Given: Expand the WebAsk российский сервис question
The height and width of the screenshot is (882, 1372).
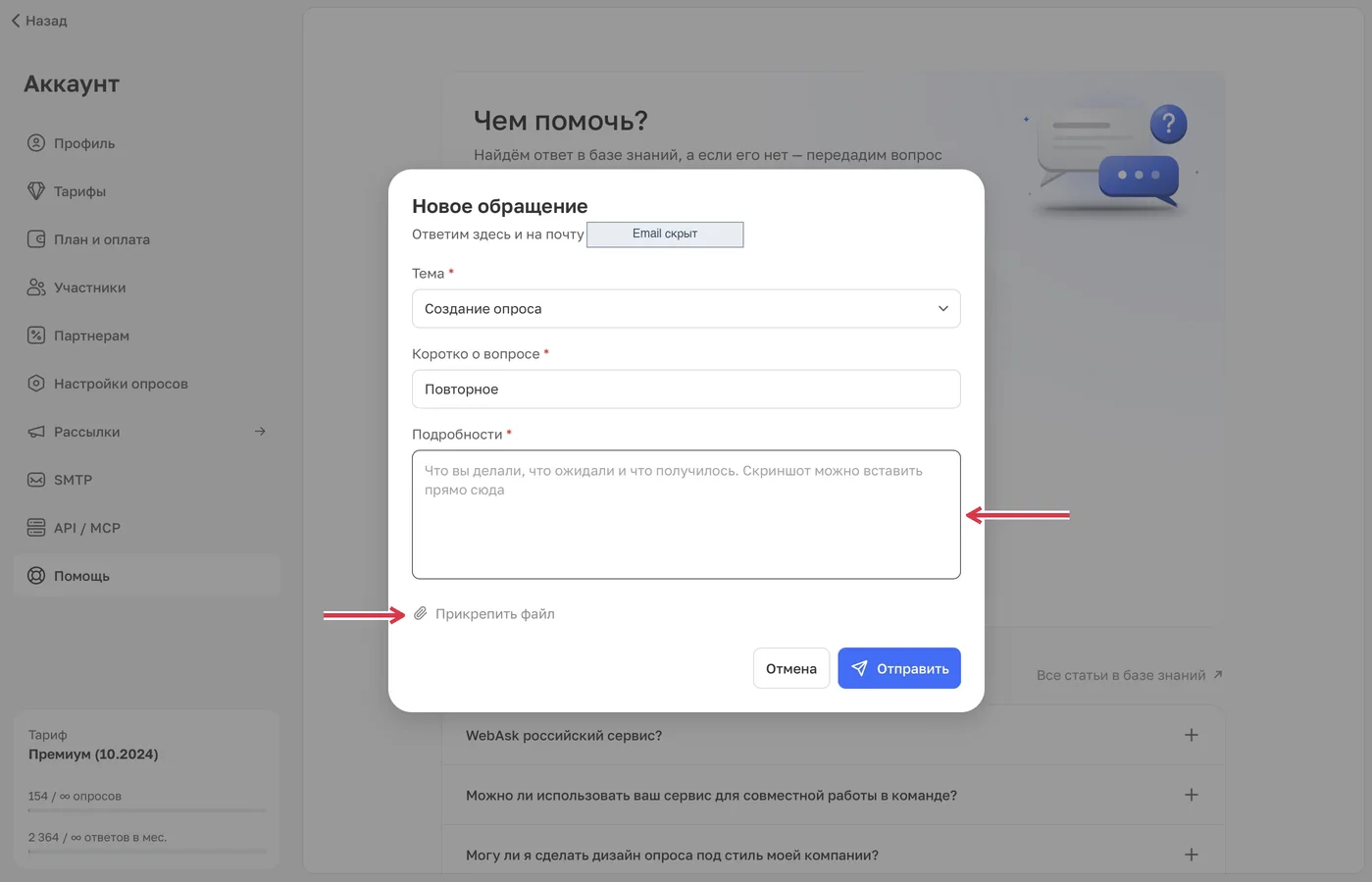Looking at the screenshot, I should click(1192, 735).
